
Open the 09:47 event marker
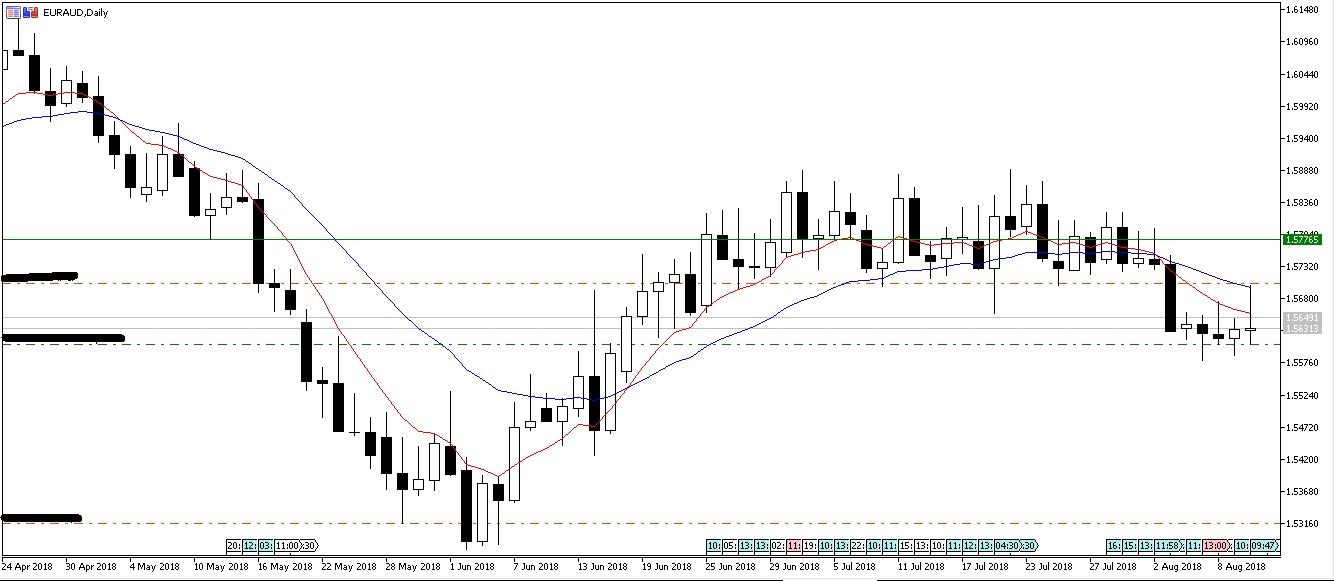[x=1265, y=546]
